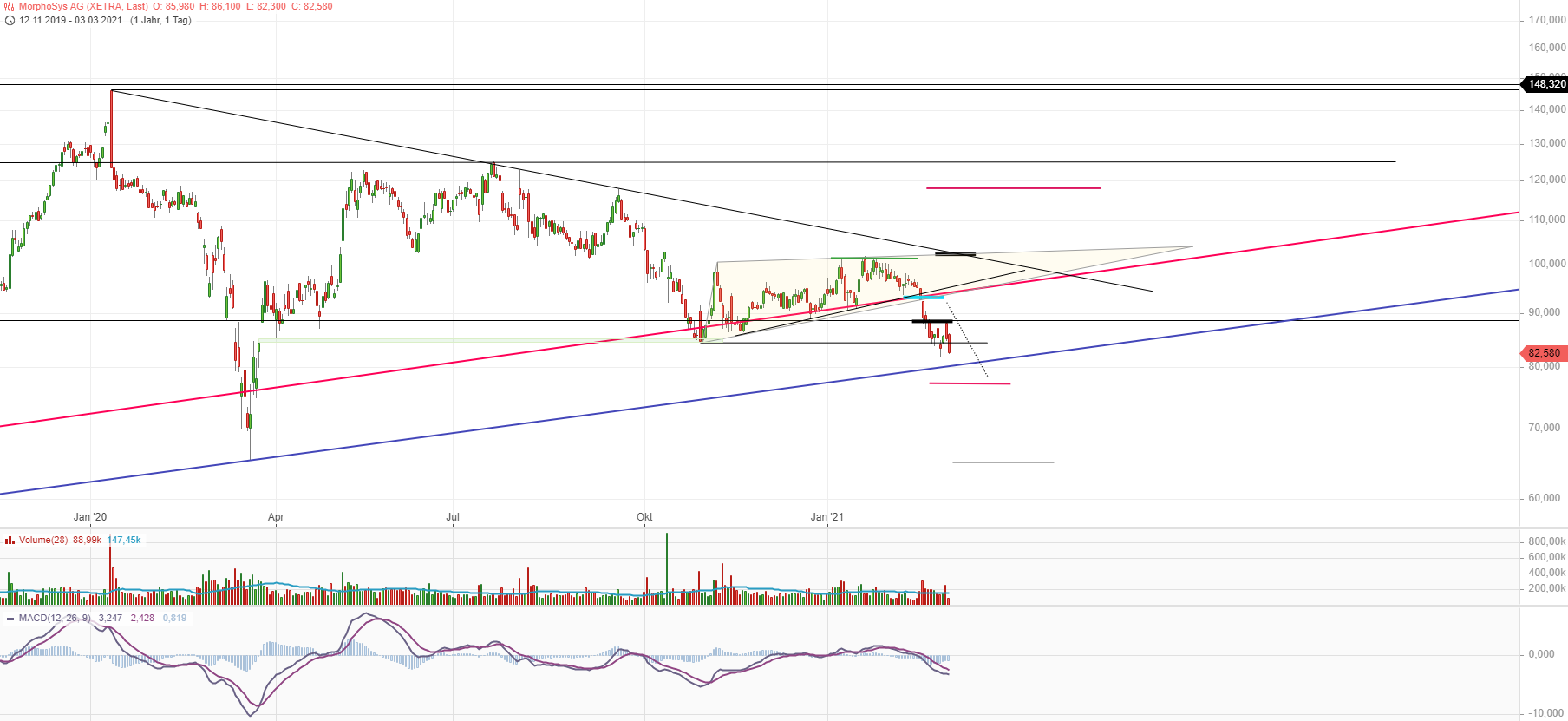Click the 130,000 price axis label
Viewport: 1568px width, 721px height.
coord(1547,143)
